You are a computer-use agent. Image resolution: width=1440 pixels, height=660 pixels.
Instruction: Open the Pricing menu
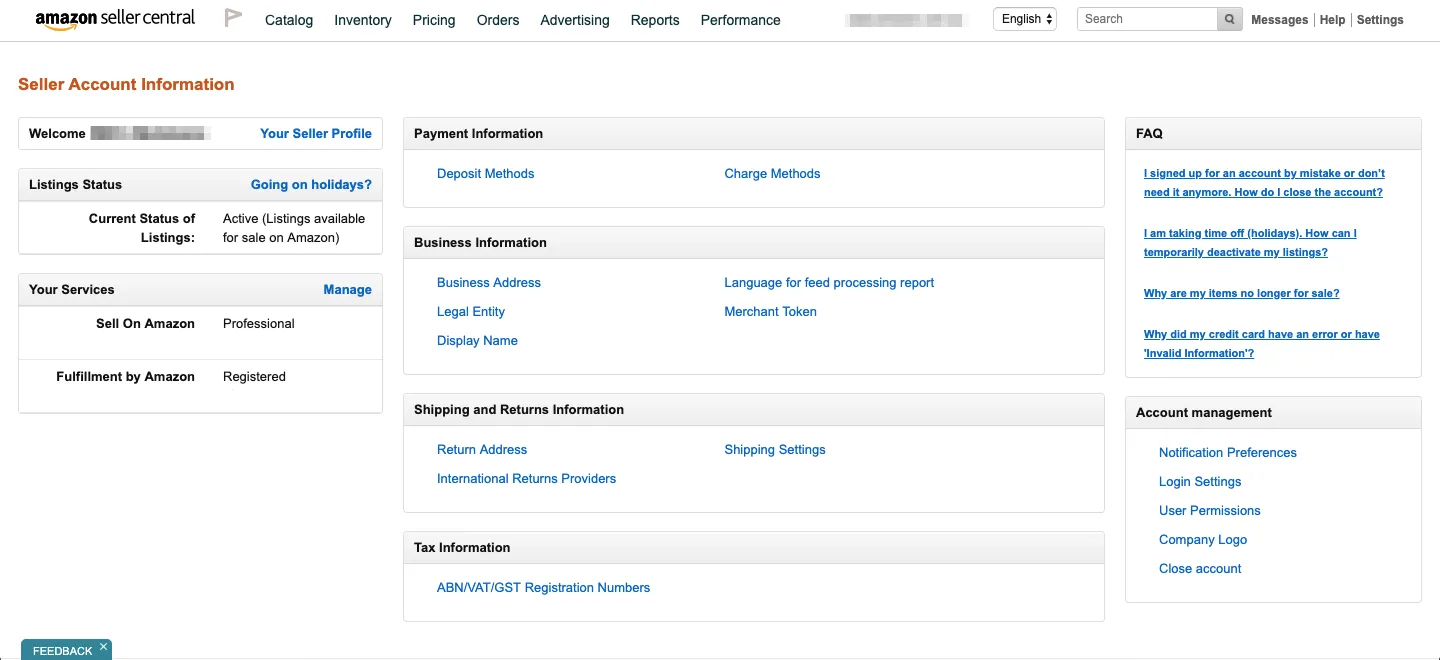tap(434, 20)
